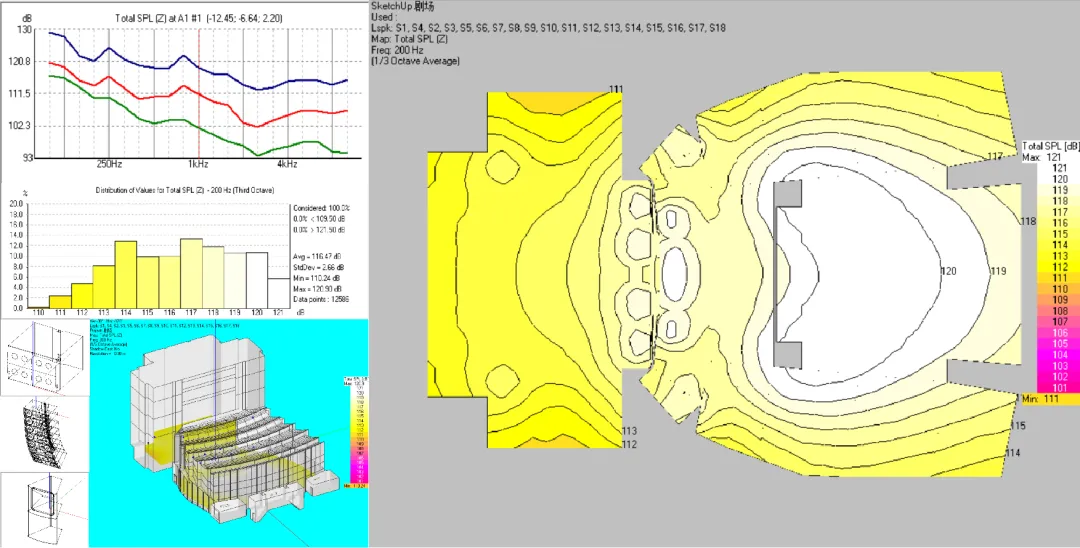Click the 3D theater model view
The image size is (1080, 548).
pyautogui.click(x=229, y=433)
